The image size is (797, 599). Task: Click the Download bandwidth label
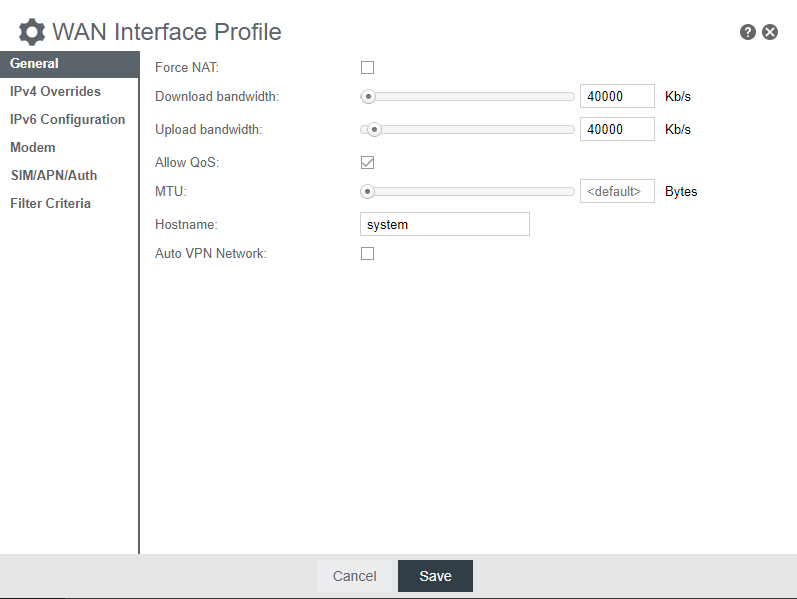pos(217,97)
